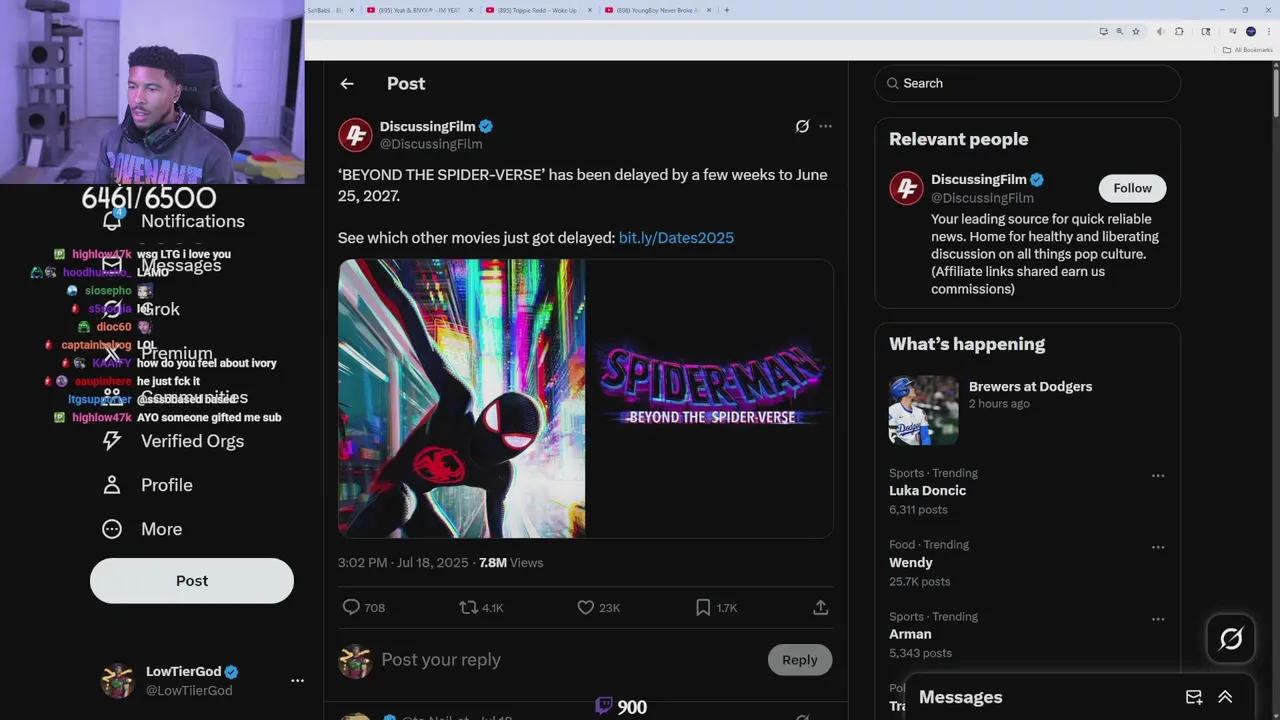
Task: Go back with the arrow beside Post
Action: pos(347,84)
